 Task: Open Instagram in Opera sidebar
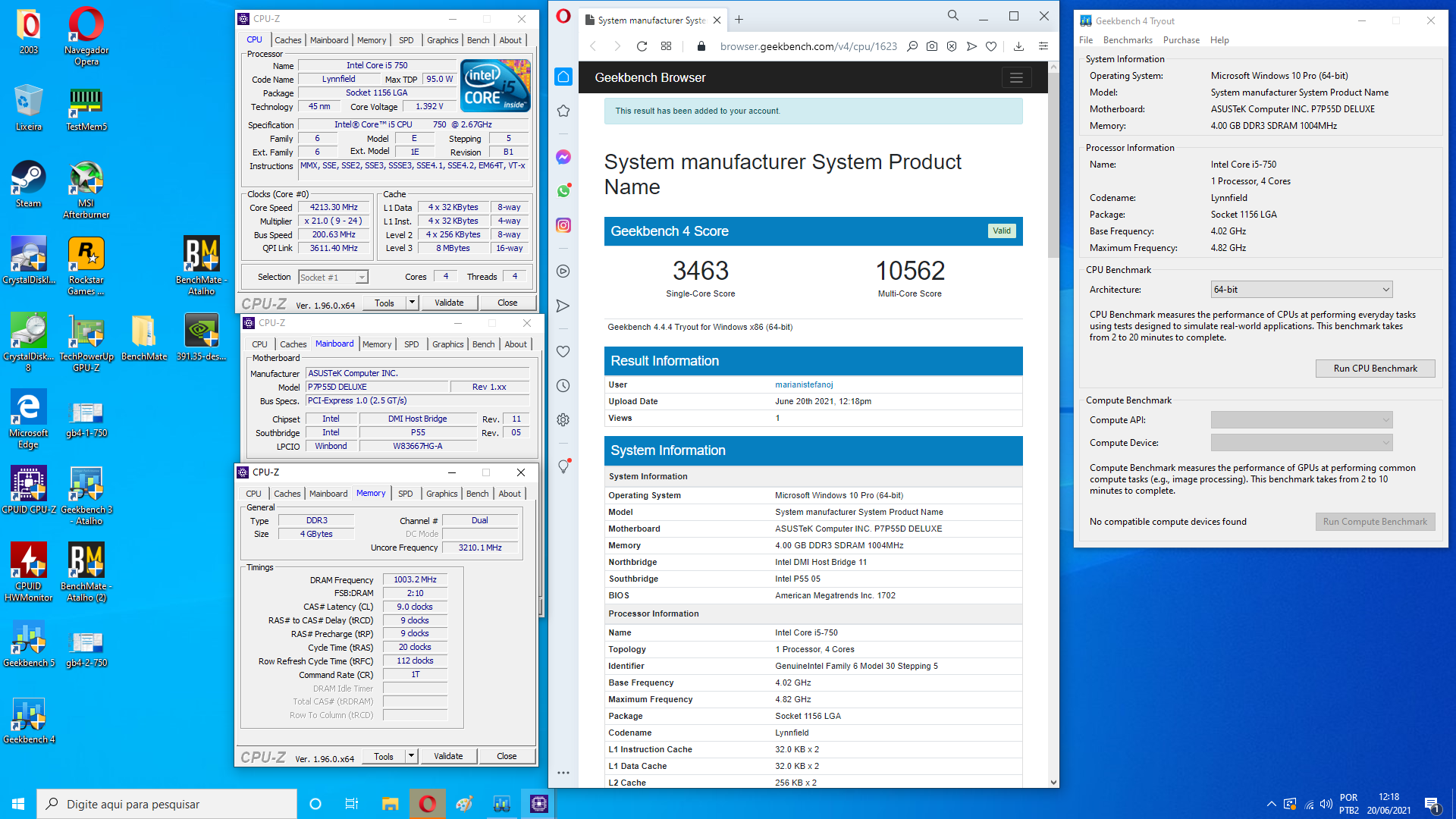click(563, 225)
